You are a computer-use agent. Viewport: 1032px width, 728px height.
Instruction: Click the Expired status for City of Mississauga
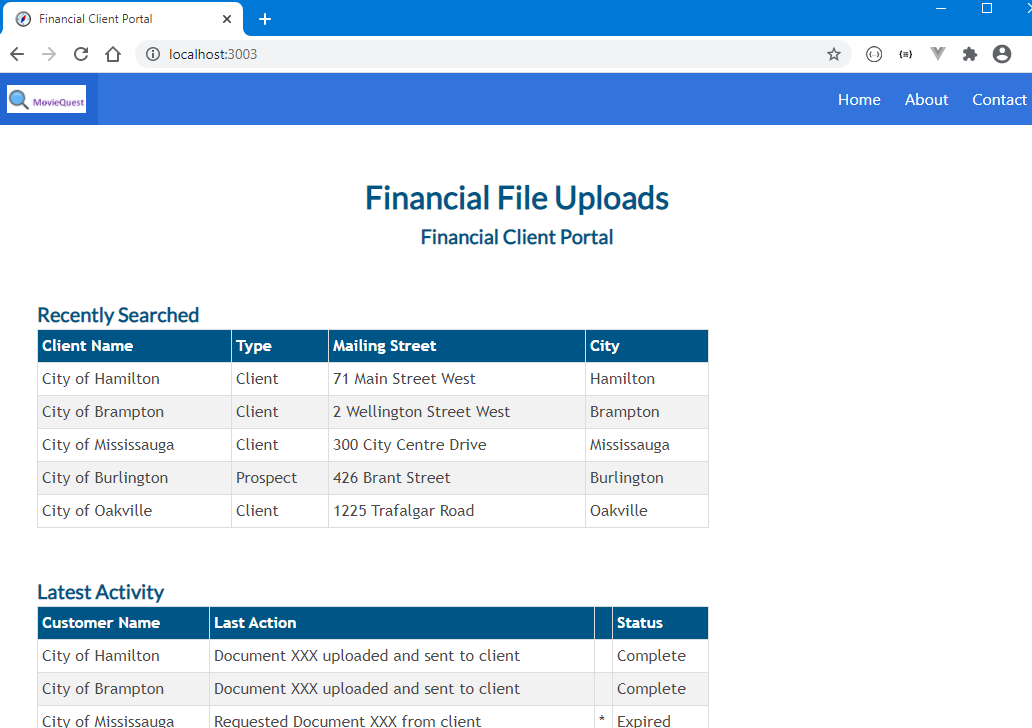coord(643,720)
